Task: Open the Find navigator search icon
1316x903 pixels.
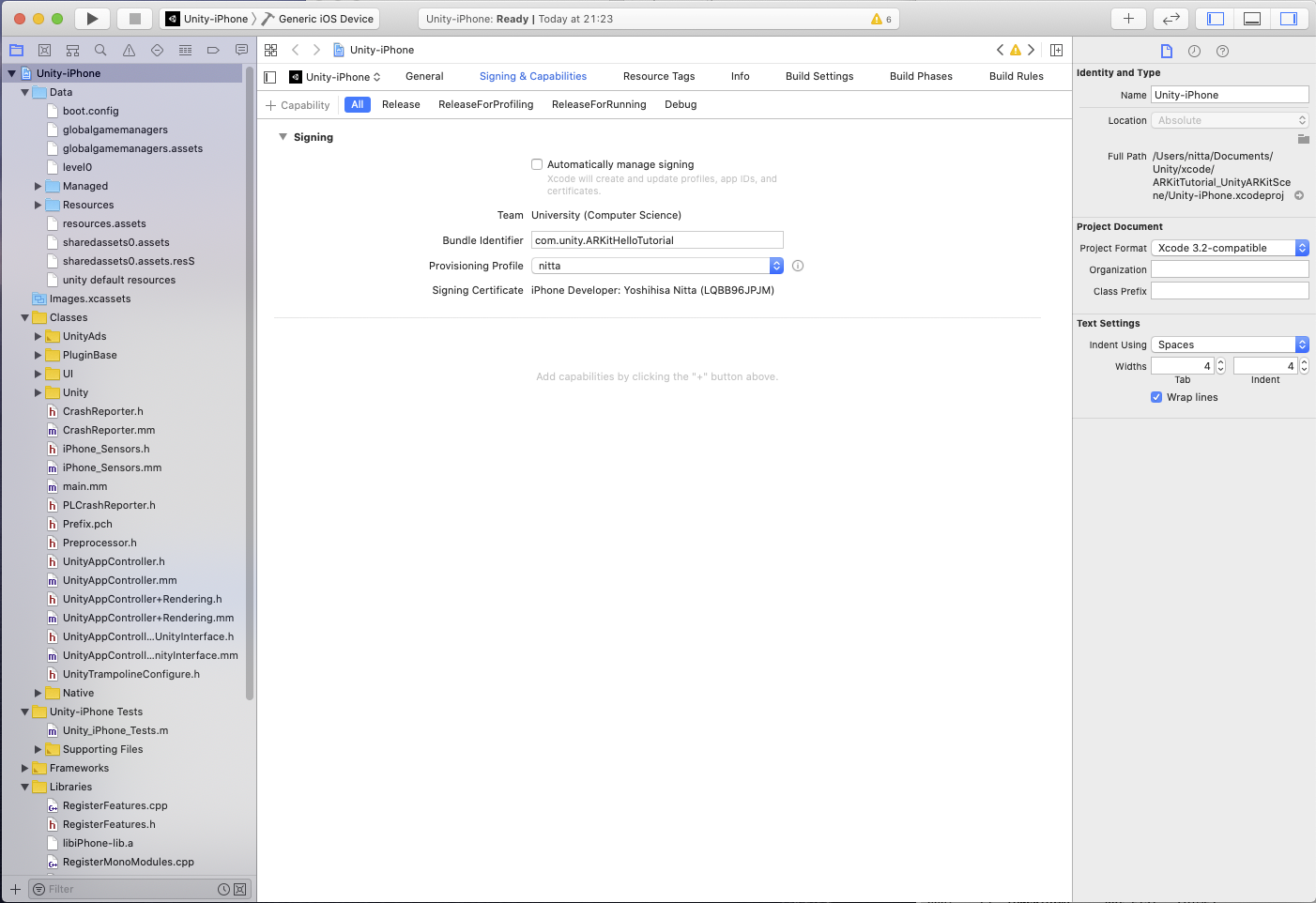Action: (x=100, y=51)
